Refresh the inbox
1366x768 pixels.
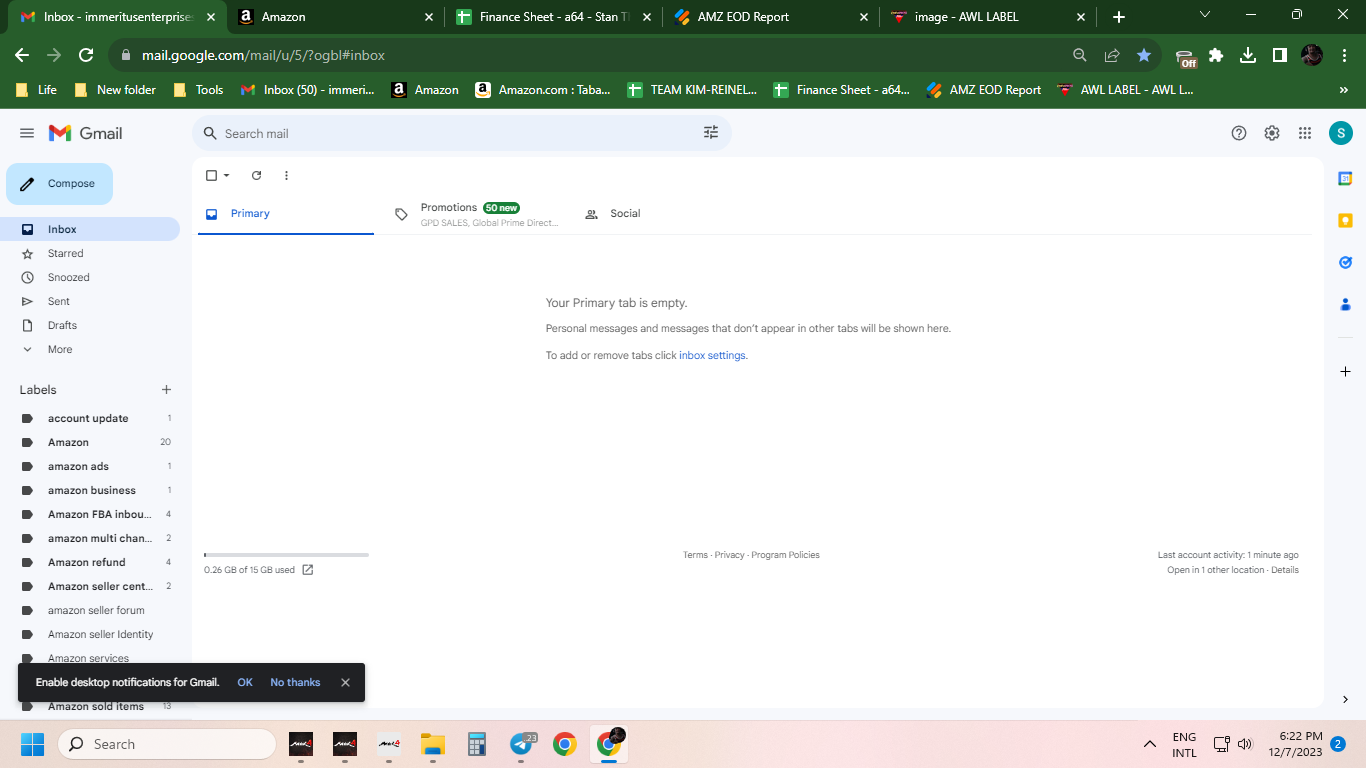[x=256, y=175]
